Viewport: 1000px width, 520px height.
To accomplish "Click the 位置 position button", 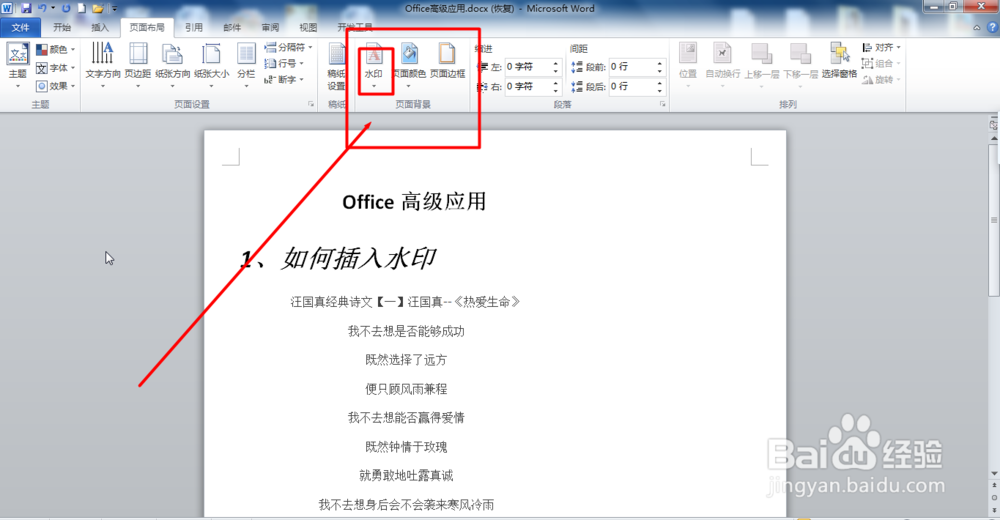I will point(688,66).
